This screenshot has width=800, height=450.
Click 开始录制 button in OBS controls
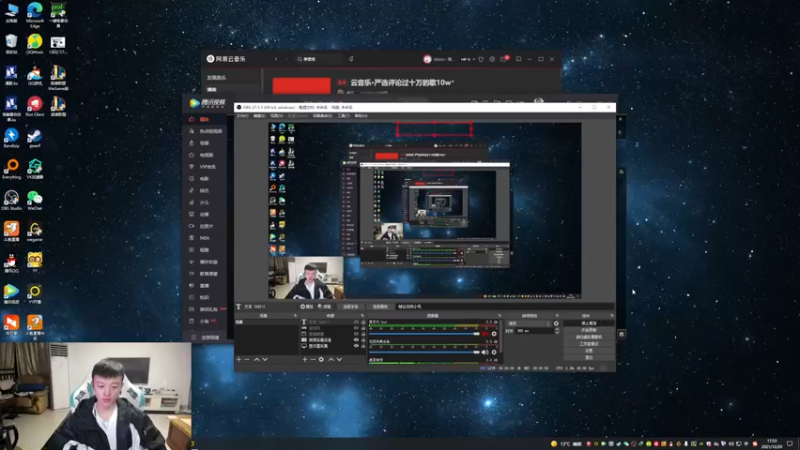[x=589, y=330]
